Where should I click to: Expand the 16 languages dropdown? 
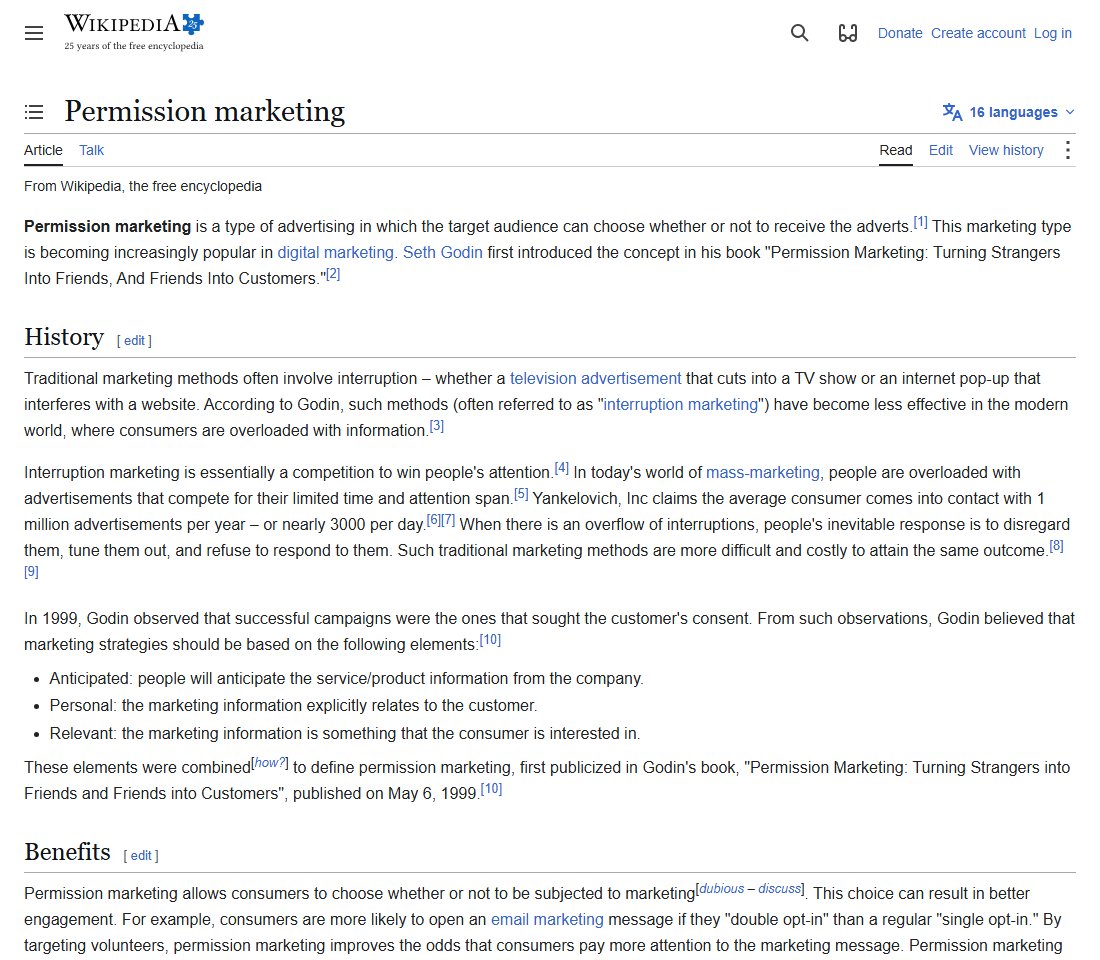point(1008,112)
